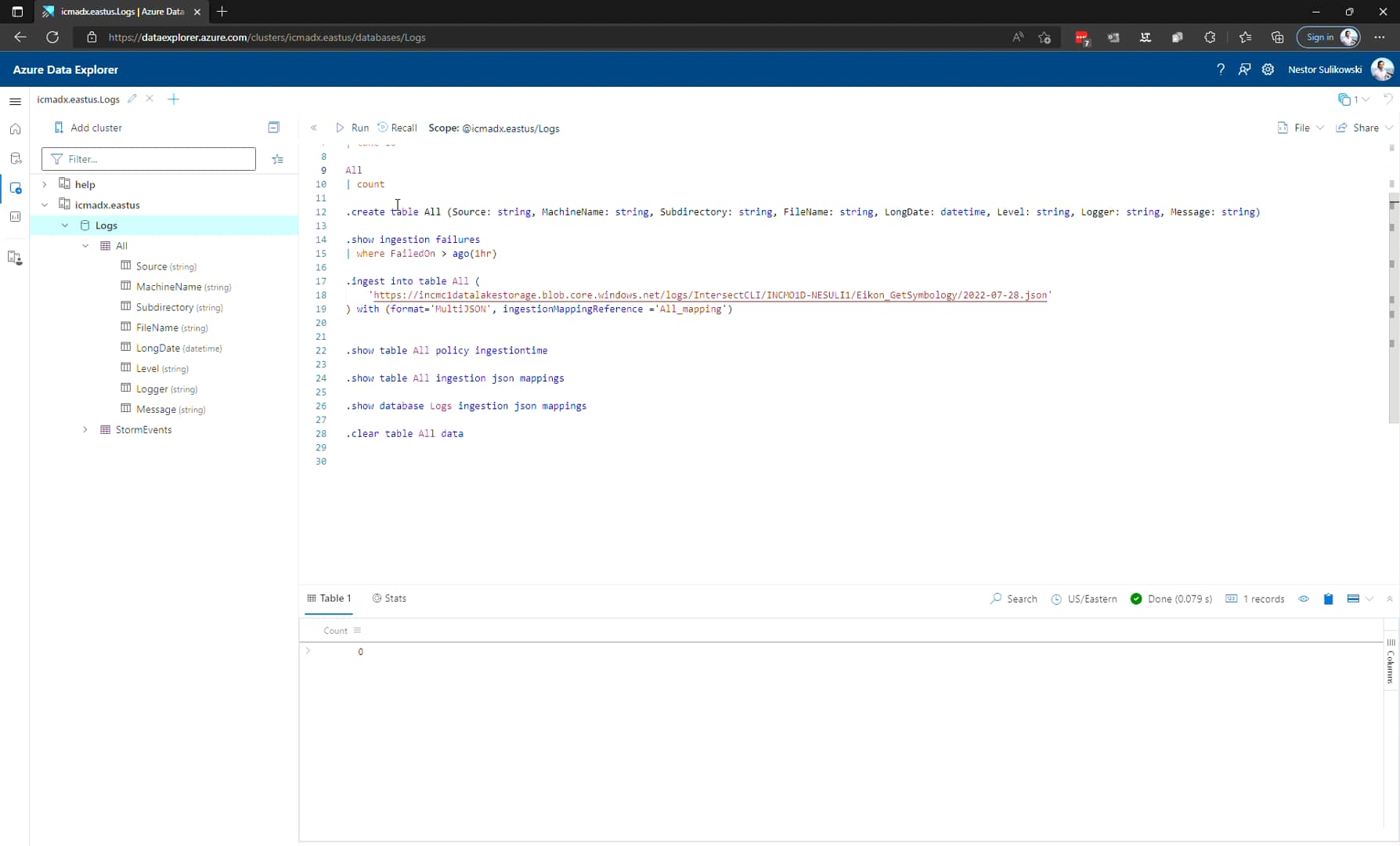
Task: Expand the help cluster
Action: (45, 184)
